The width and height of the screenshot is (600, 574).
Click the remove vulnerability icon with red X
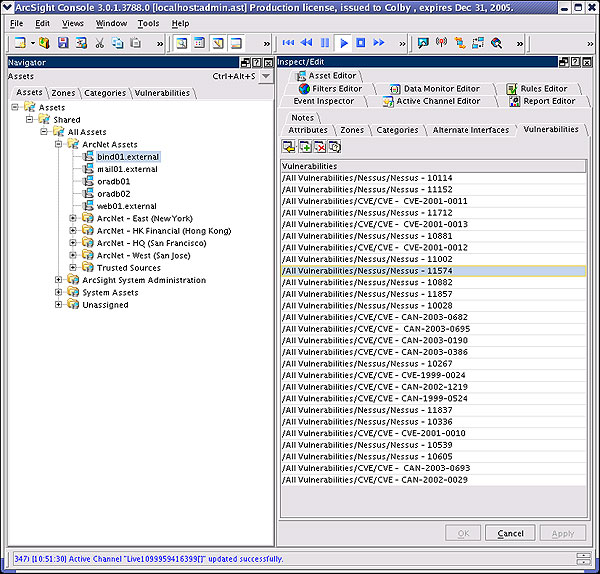pyautogui.click(x=320, y=147)
